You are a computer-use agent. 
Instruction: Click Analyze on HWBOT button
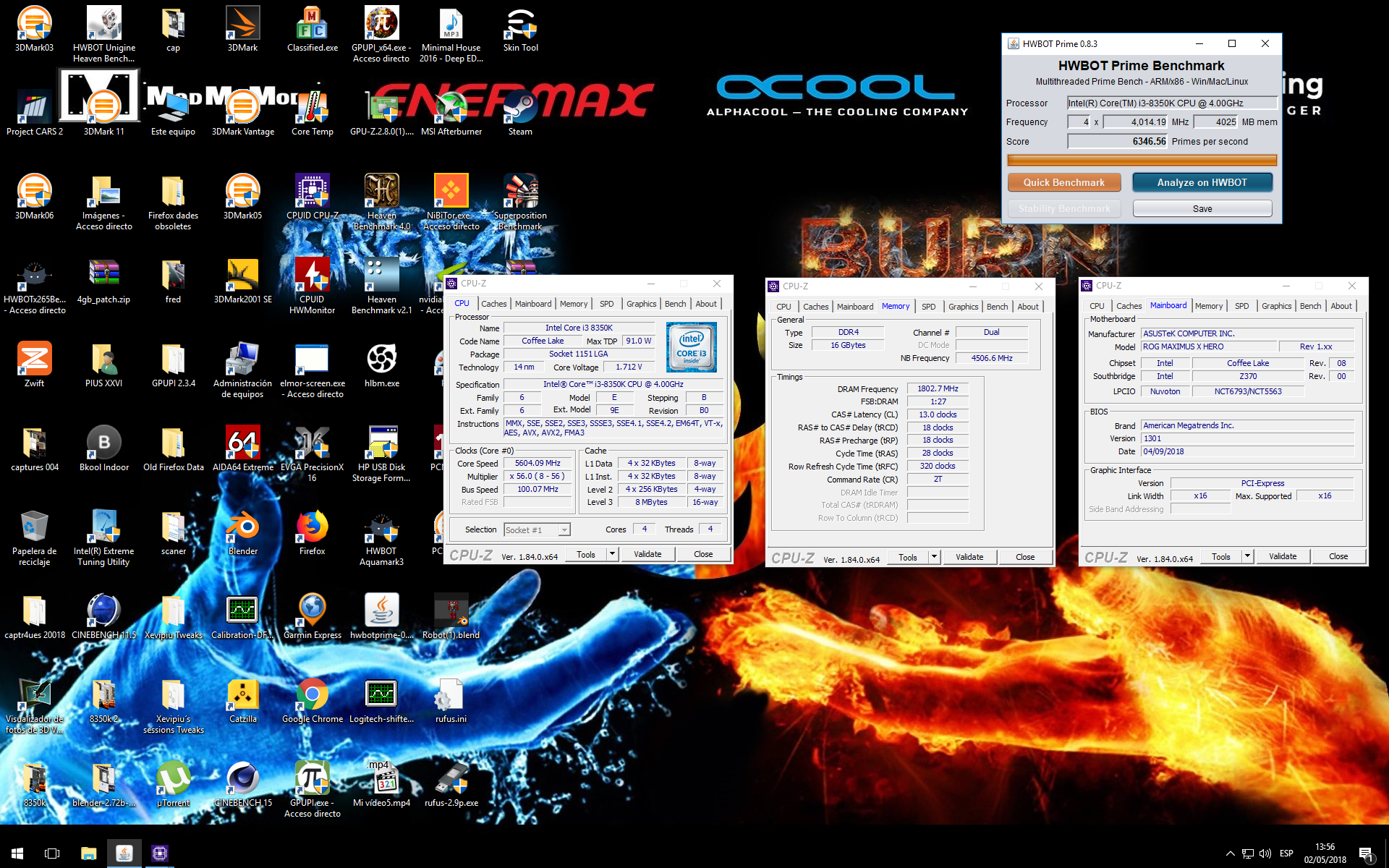(x=1202, y=182)
